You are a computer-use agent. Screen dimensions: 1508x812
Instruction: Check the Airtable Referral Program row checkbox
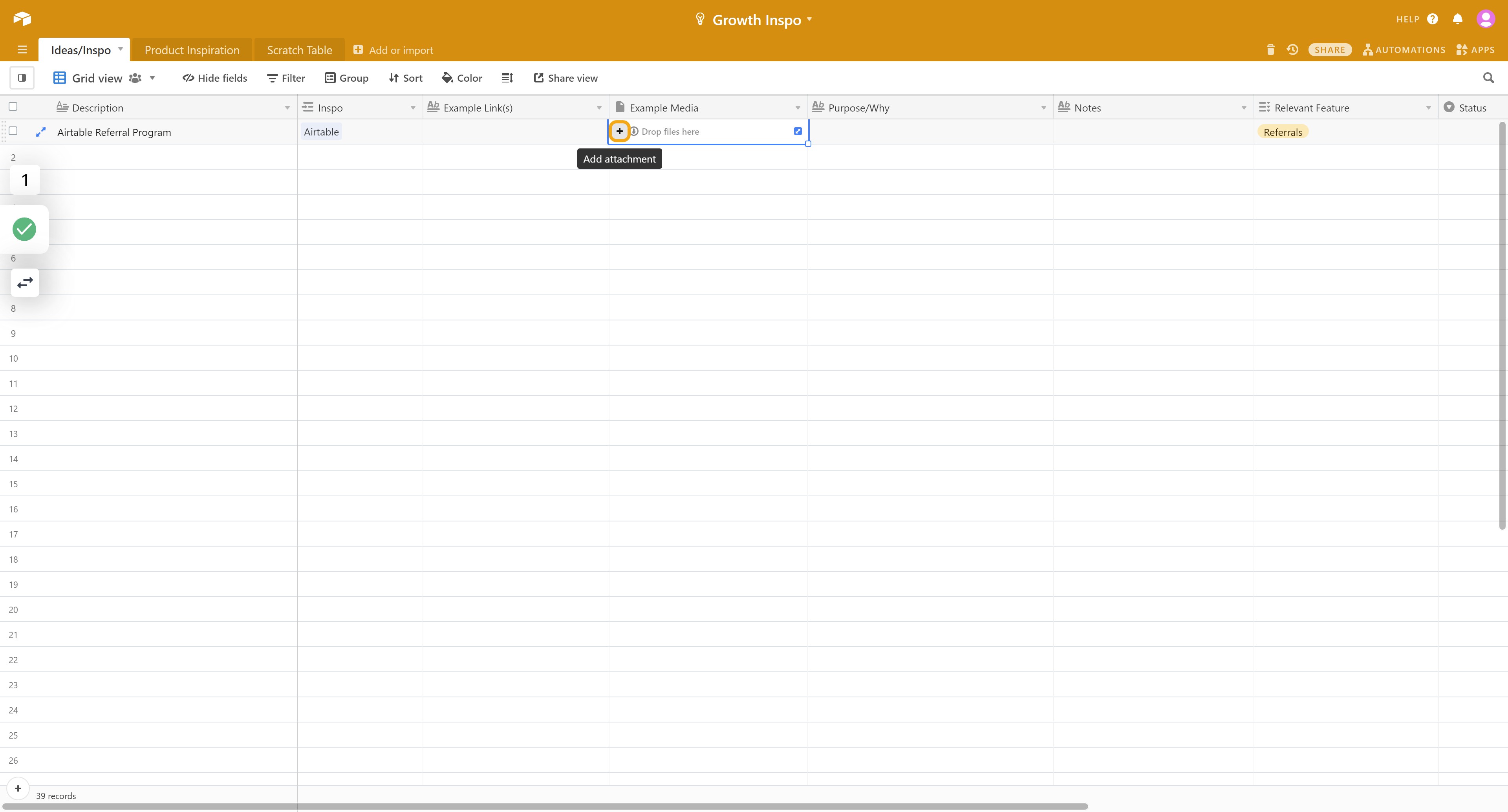point(13,131)
